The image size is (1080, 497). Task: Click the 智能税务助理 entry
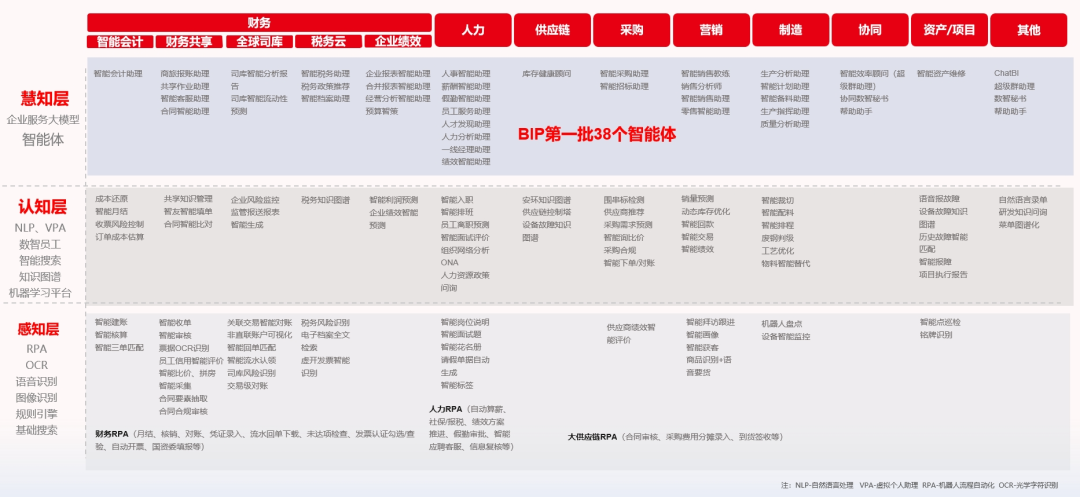325,74
